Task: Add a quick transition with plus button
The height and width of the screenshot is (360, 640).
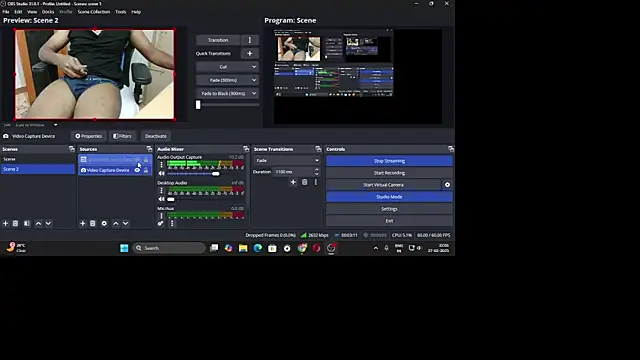Action: [x=249, y=53]
